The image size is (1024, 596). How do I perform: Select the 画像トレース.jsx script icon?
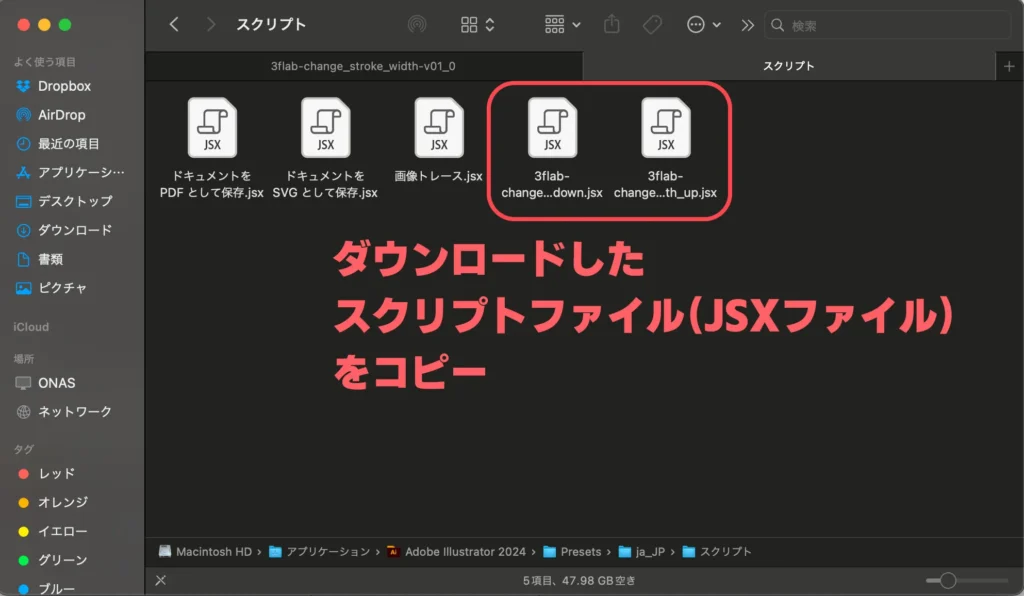click(437, 128)
